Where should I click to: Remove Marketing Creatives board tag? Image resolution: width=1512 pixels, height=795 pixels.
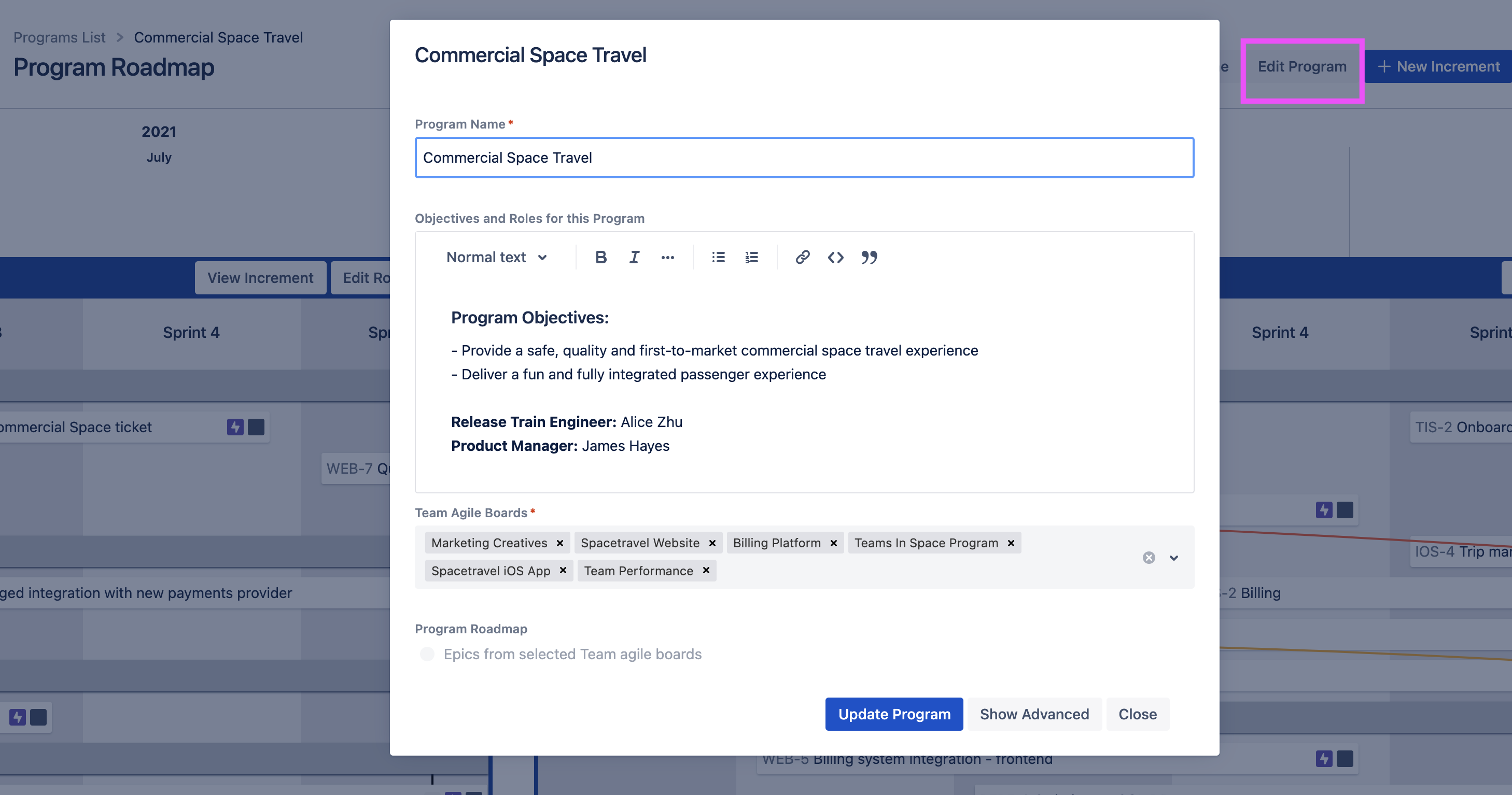(560, 543)
